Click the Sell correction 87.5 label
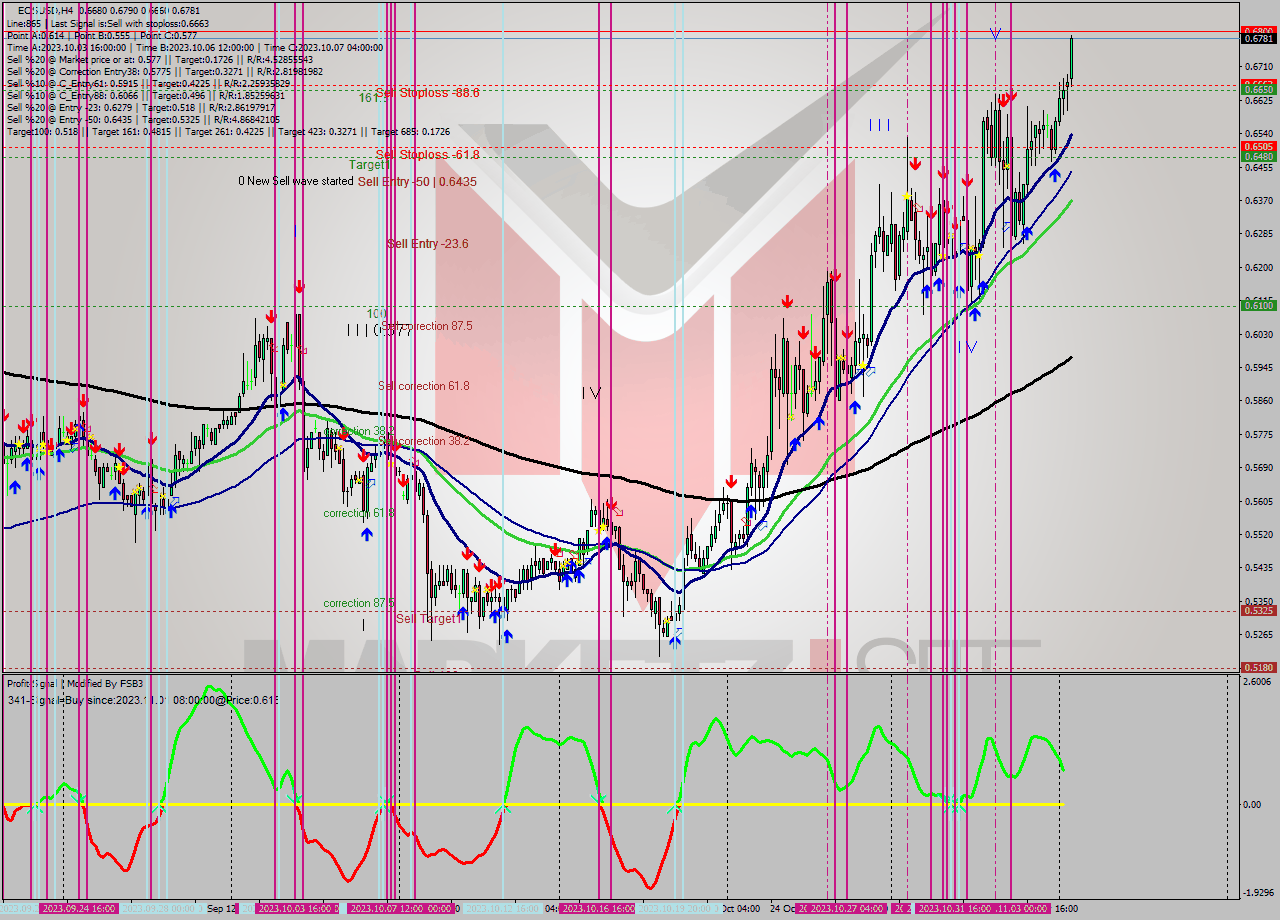 point(427,326)
